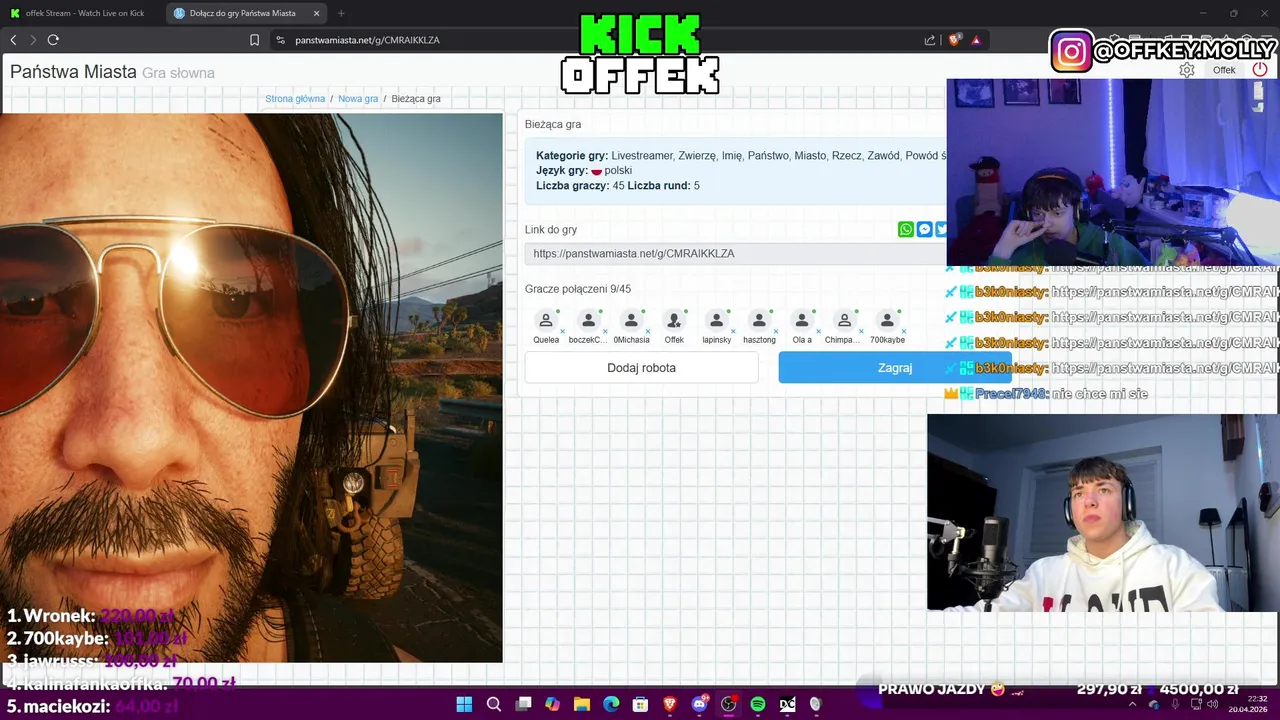Remove player 700kaybe with the x

click(x=904, y=331)
